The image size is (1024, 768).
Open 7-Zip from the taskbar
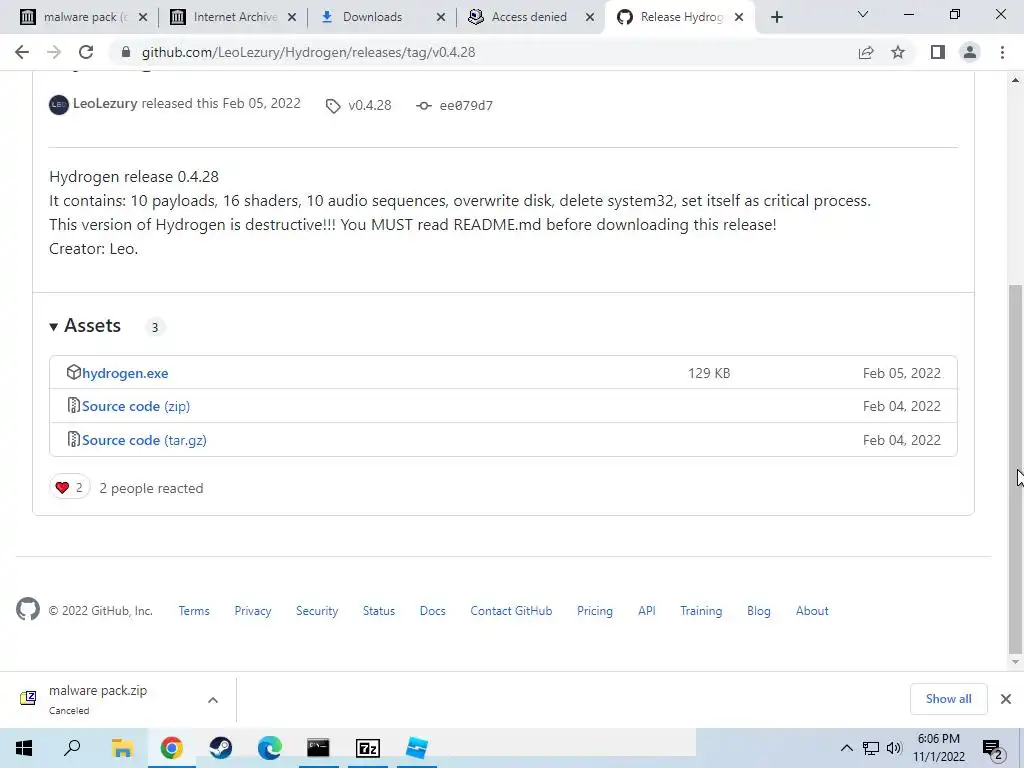point(368,748)
